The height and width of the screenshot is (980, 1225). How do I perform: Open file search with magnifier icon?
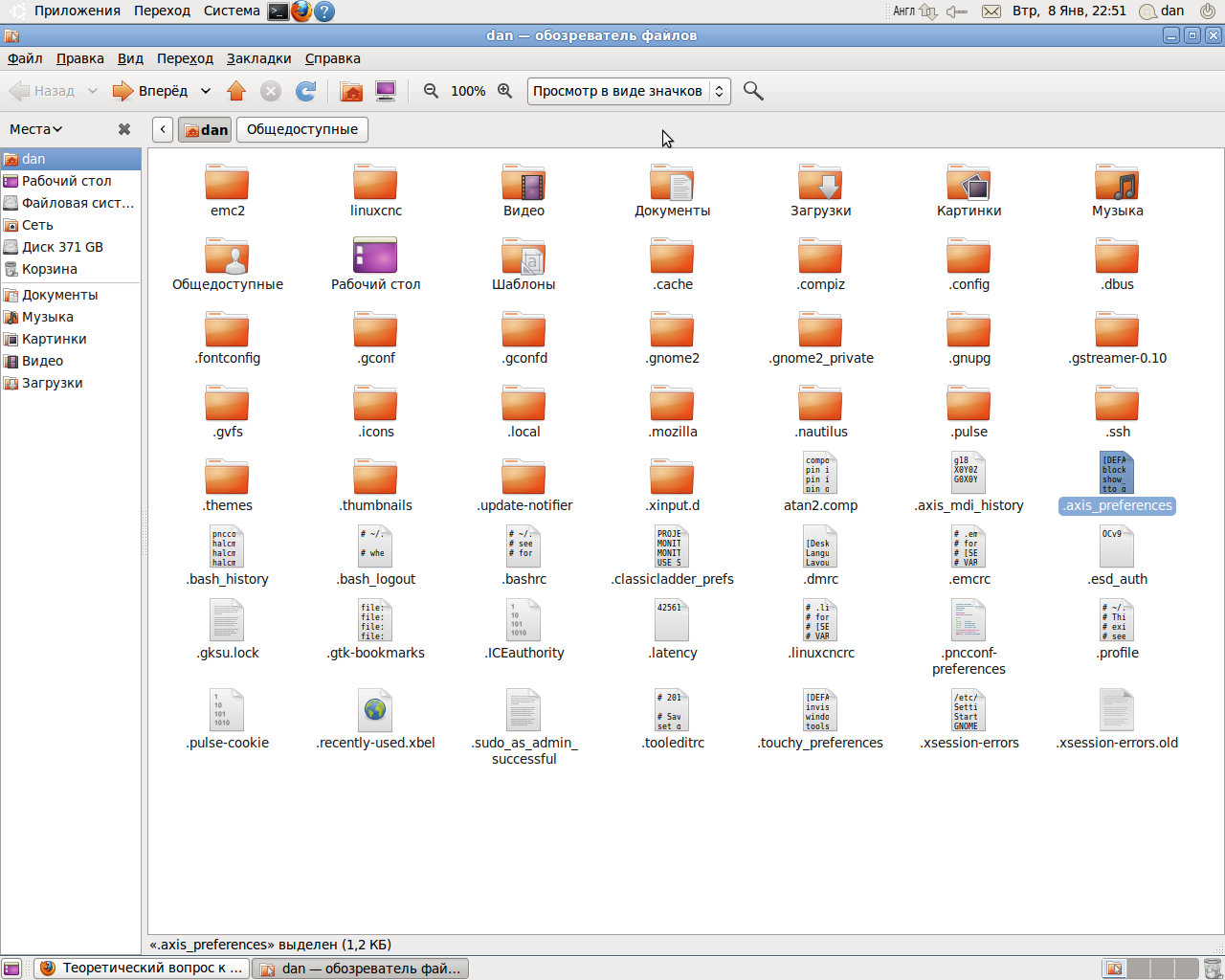pos(753,91)
